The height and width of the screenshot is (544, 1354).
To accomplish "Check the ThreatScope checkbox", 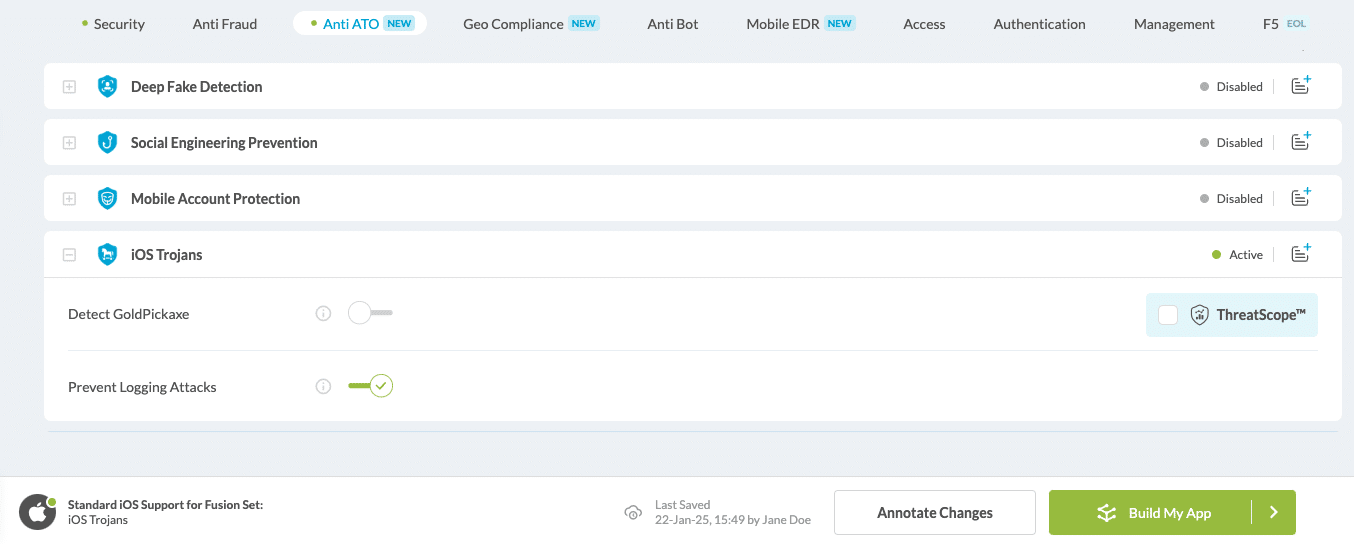I will coord(1168,315).
